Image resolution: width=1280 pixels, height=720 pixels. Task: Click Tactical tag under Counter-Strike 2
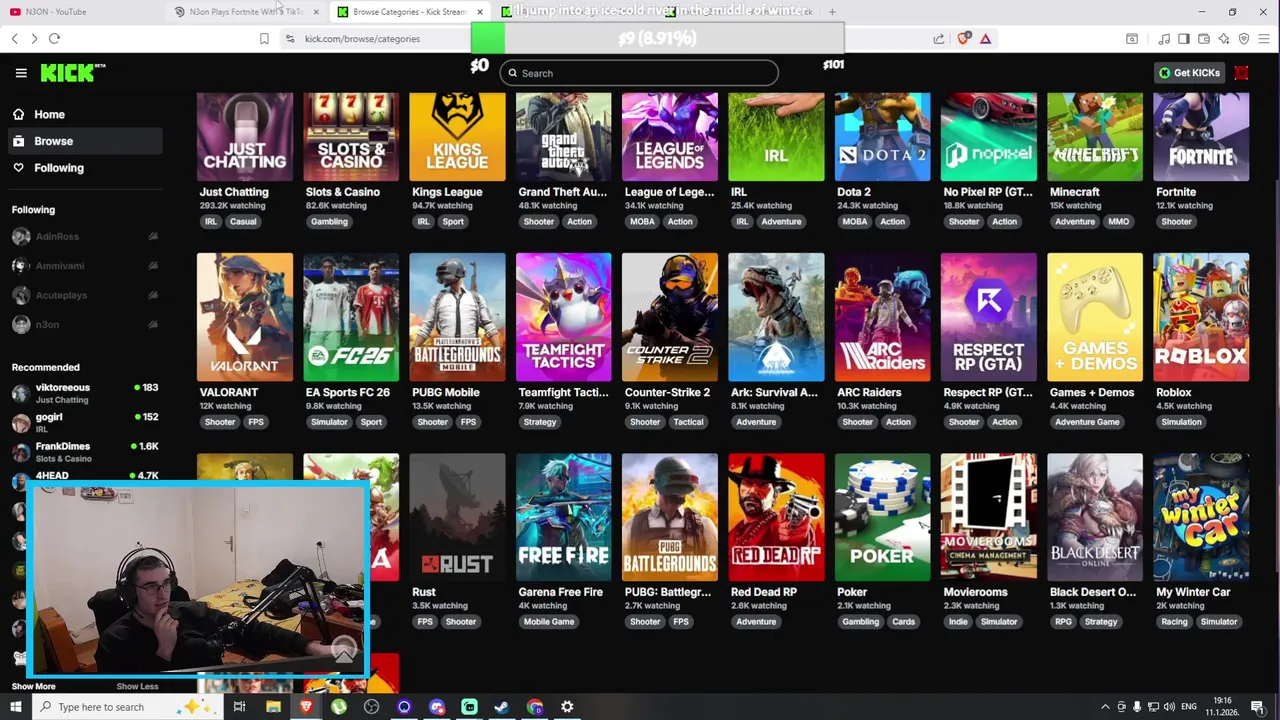(688, 422)
